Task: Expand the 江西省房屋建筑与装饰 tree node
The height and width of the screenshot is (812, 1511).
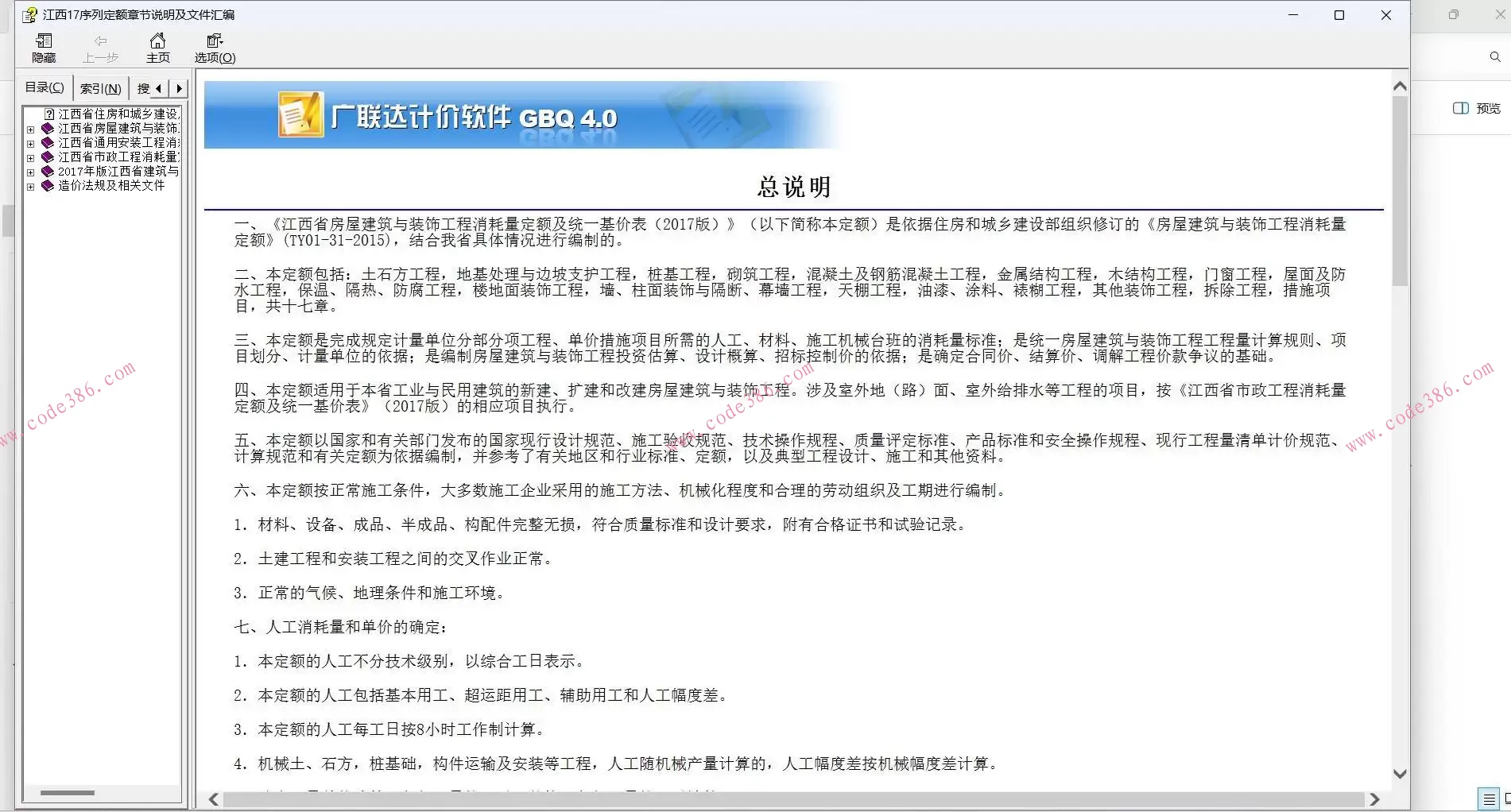Action: pos(30,129)
